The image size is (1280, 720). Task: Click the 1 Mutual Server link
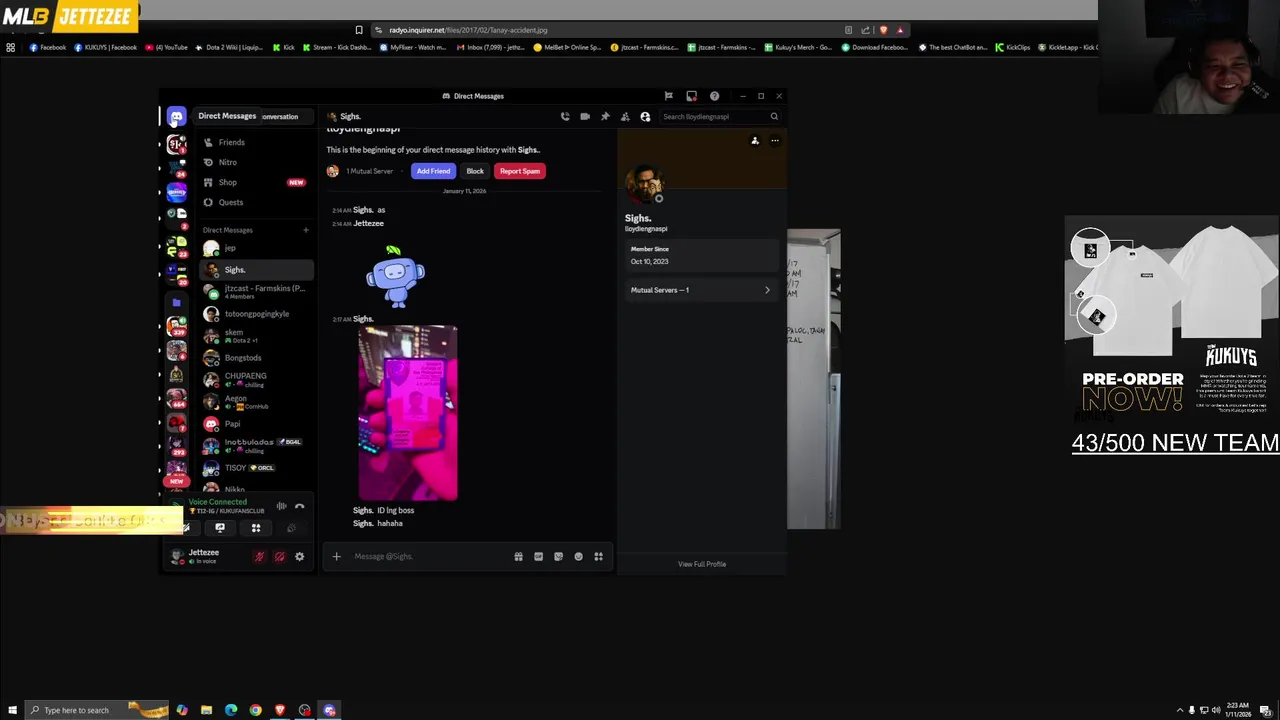(369, 171)
